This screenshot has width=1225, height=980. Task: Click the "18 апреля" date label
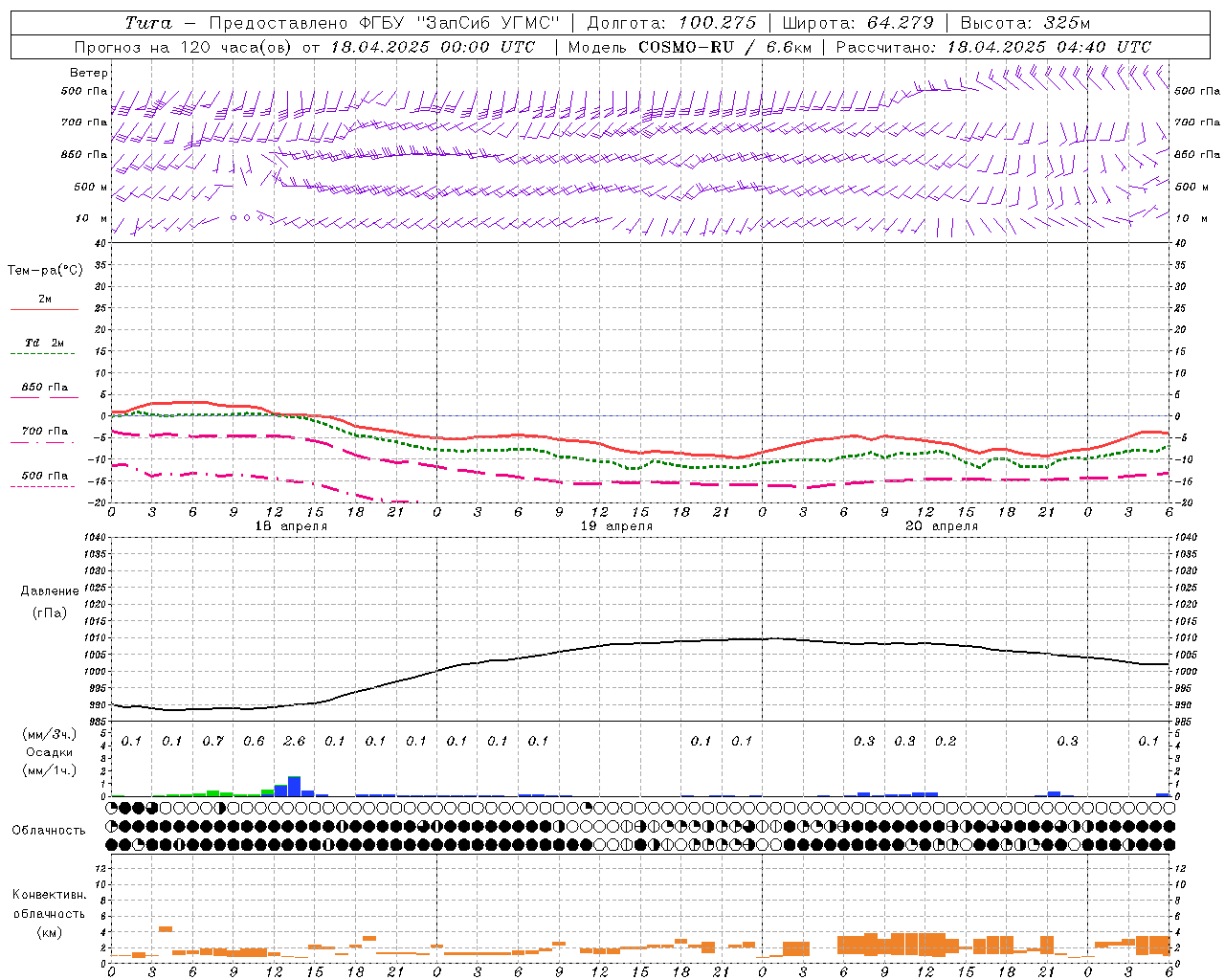(291, 526)
